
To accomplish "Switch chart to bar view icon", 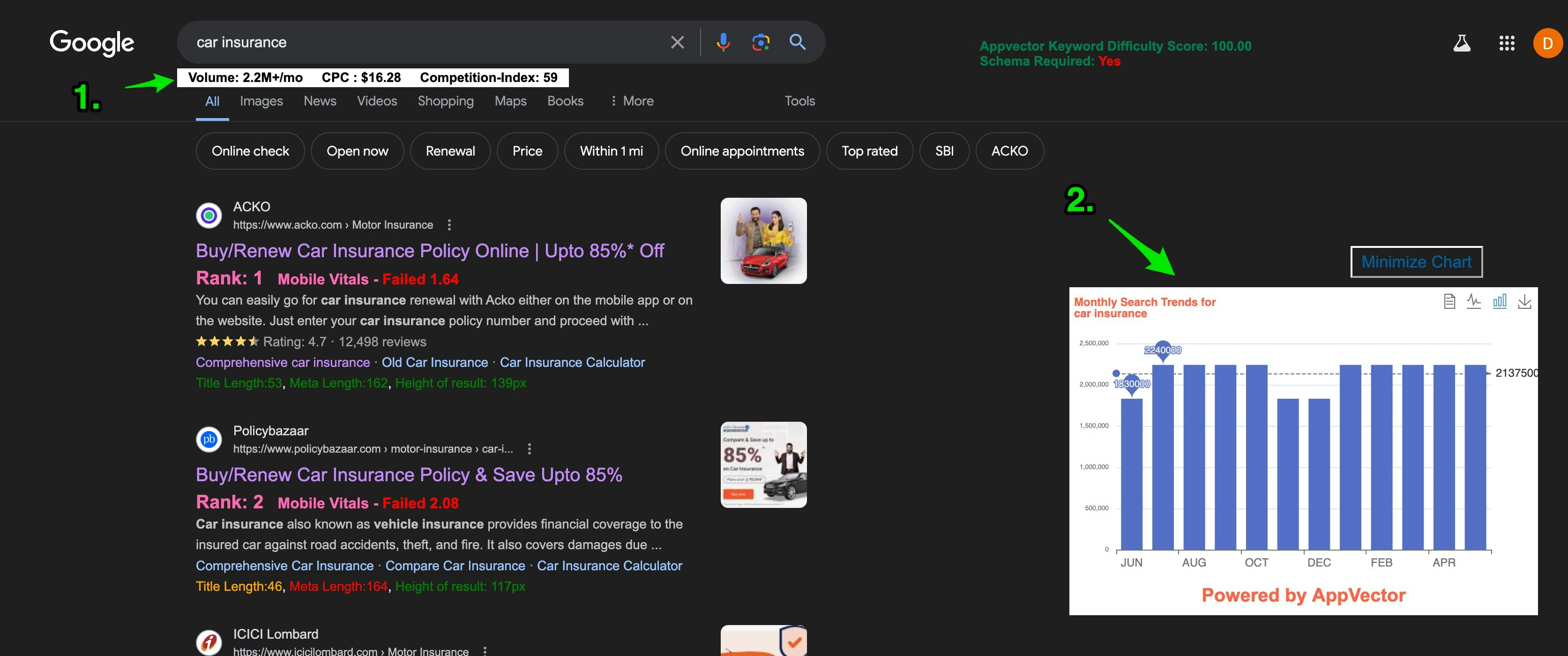I will pos(1499,301).
